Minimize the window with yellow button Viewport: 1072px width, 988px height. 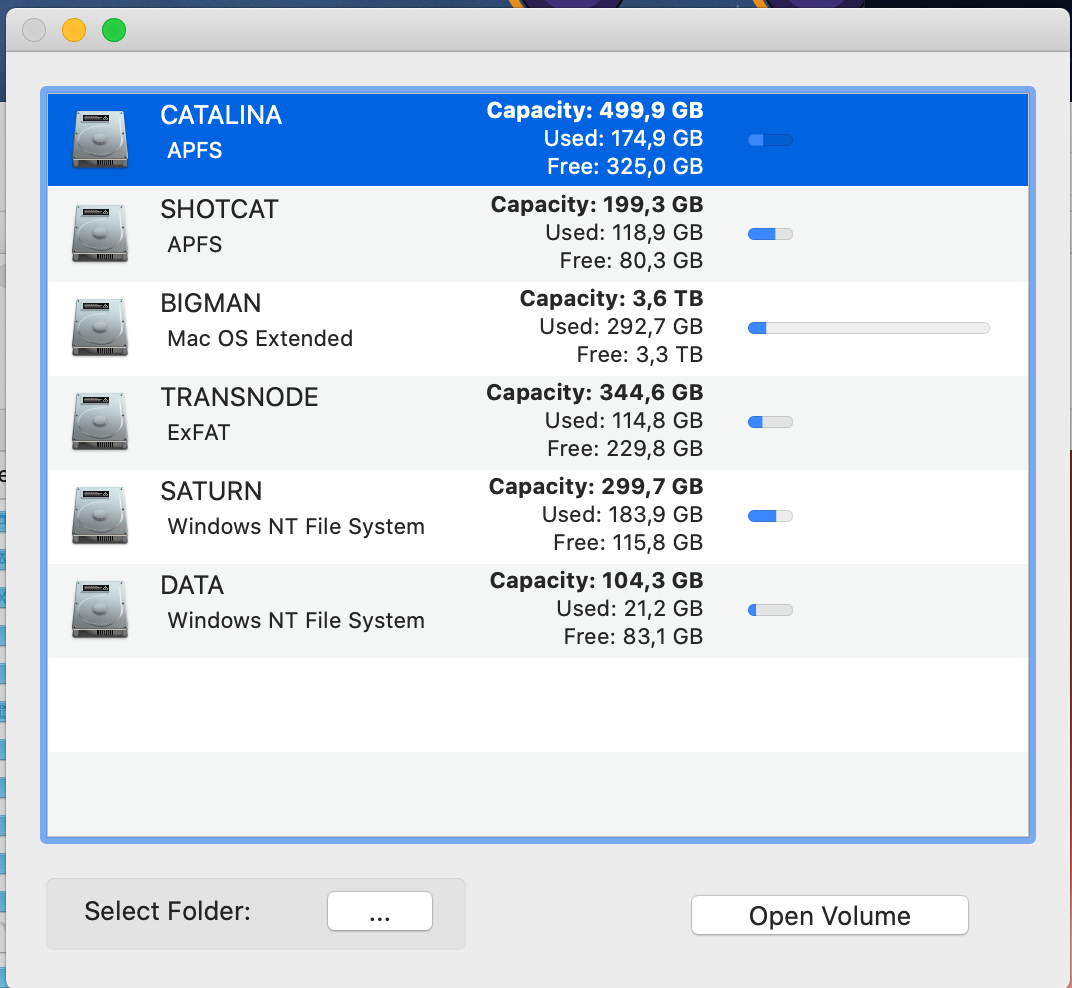click(74, 30)
